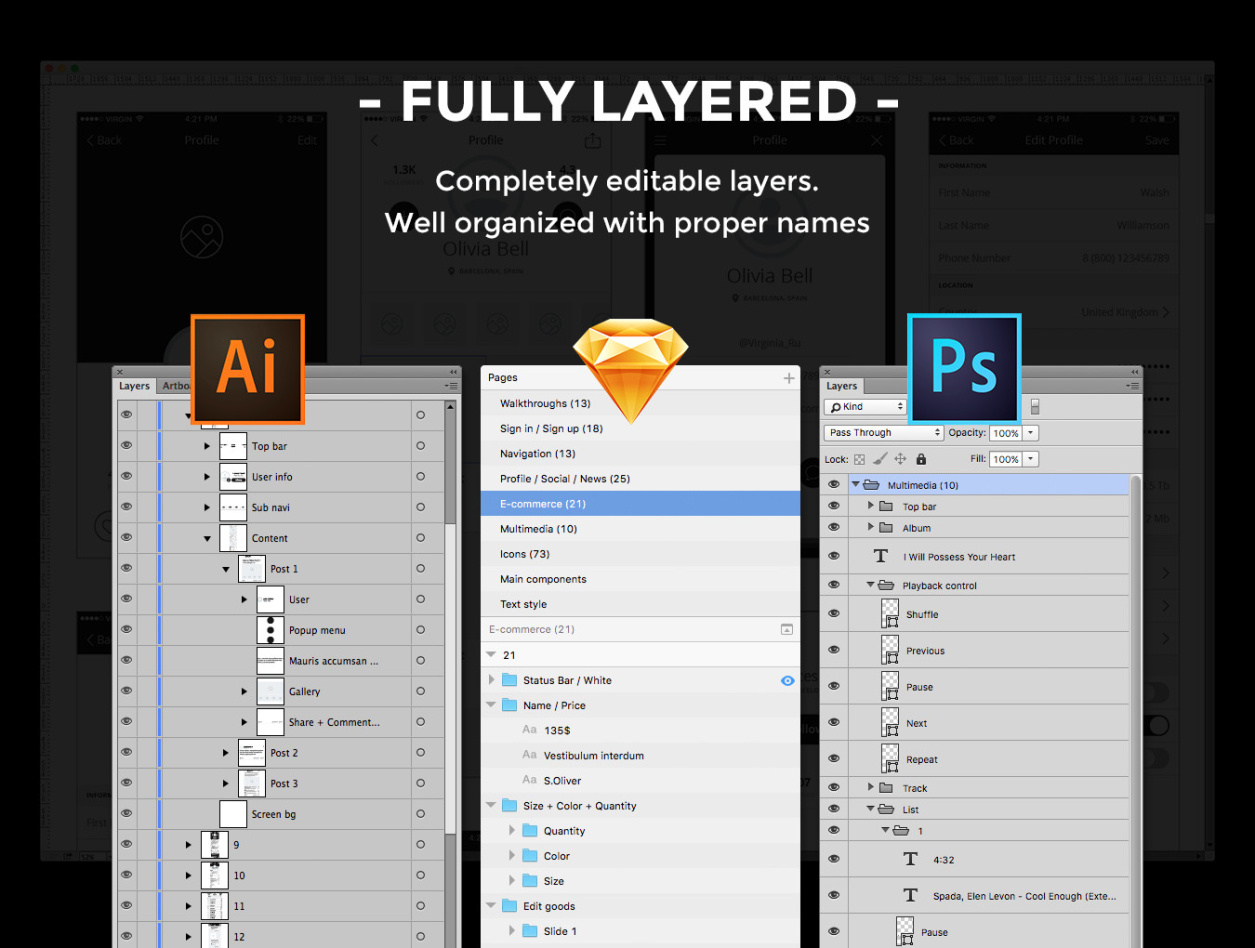The width and height of the screenshot is (1255, 948).
Task: Click the lock transparent pixels icon
Action: tap(859, 460)
